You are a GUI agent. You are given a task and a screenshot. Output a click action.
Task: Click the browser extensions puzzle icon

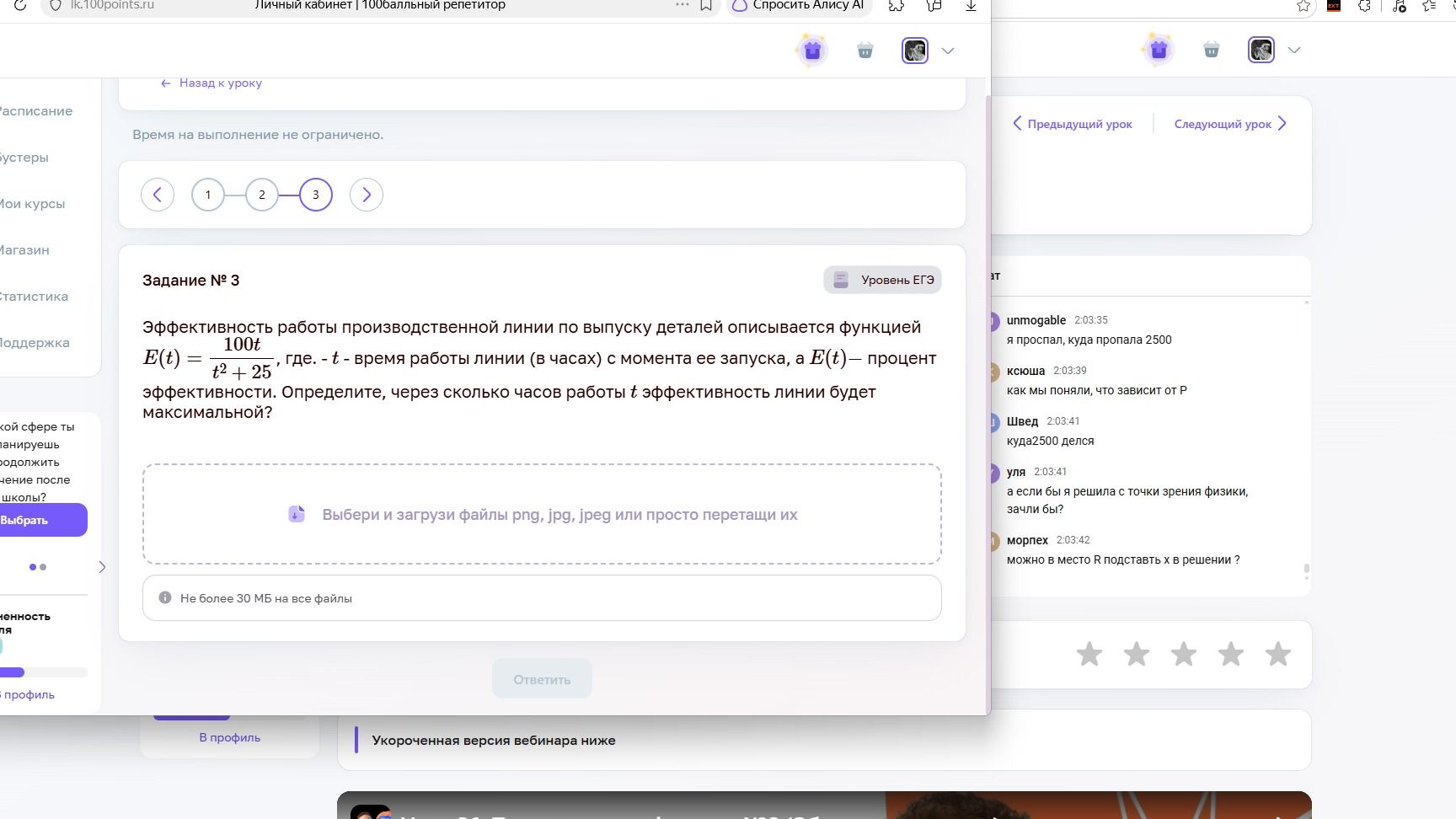tap(897, 5)
